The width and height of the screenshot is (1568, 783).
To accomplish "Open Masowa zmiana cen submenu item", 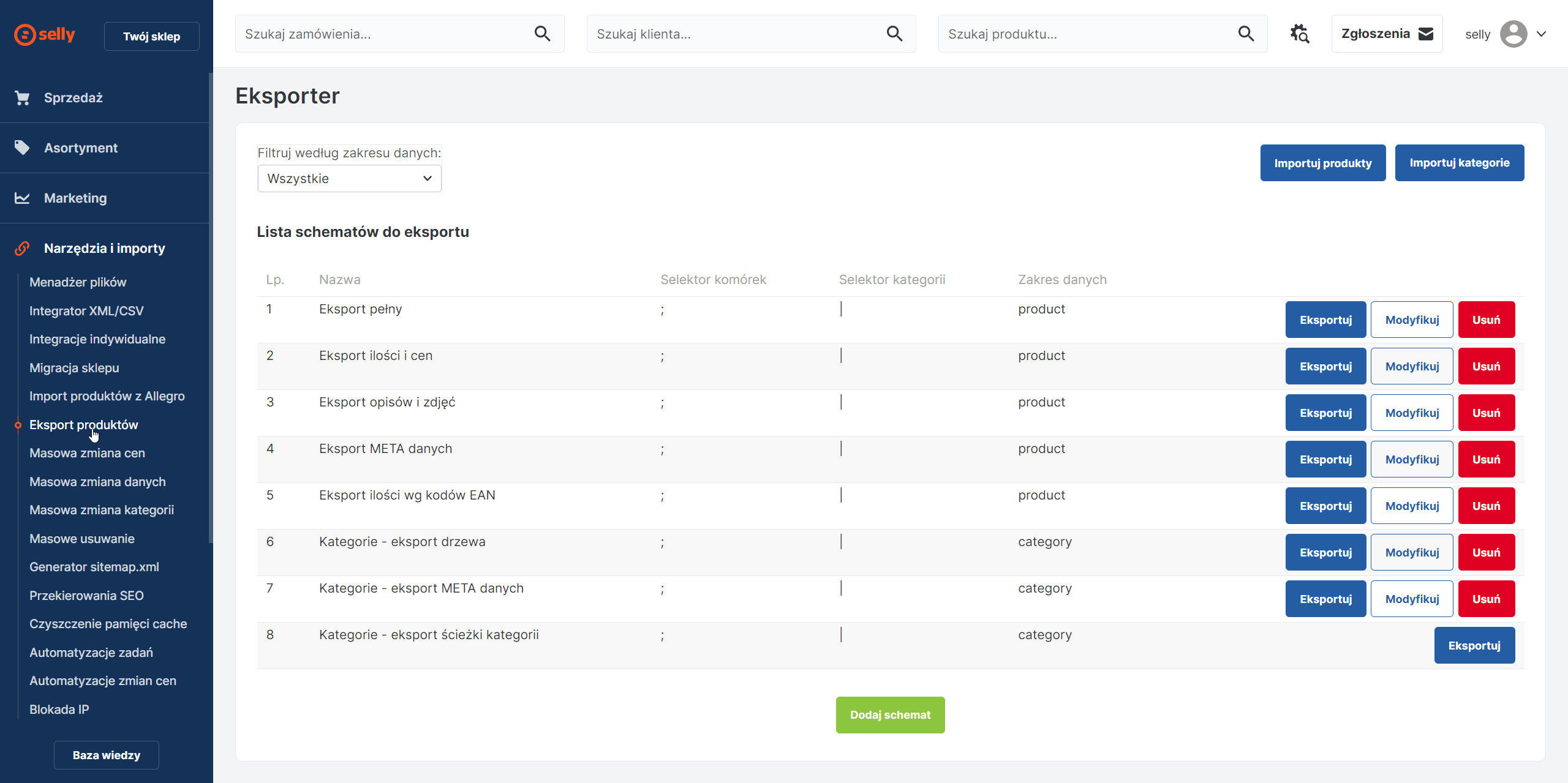I will click(87, 453).
